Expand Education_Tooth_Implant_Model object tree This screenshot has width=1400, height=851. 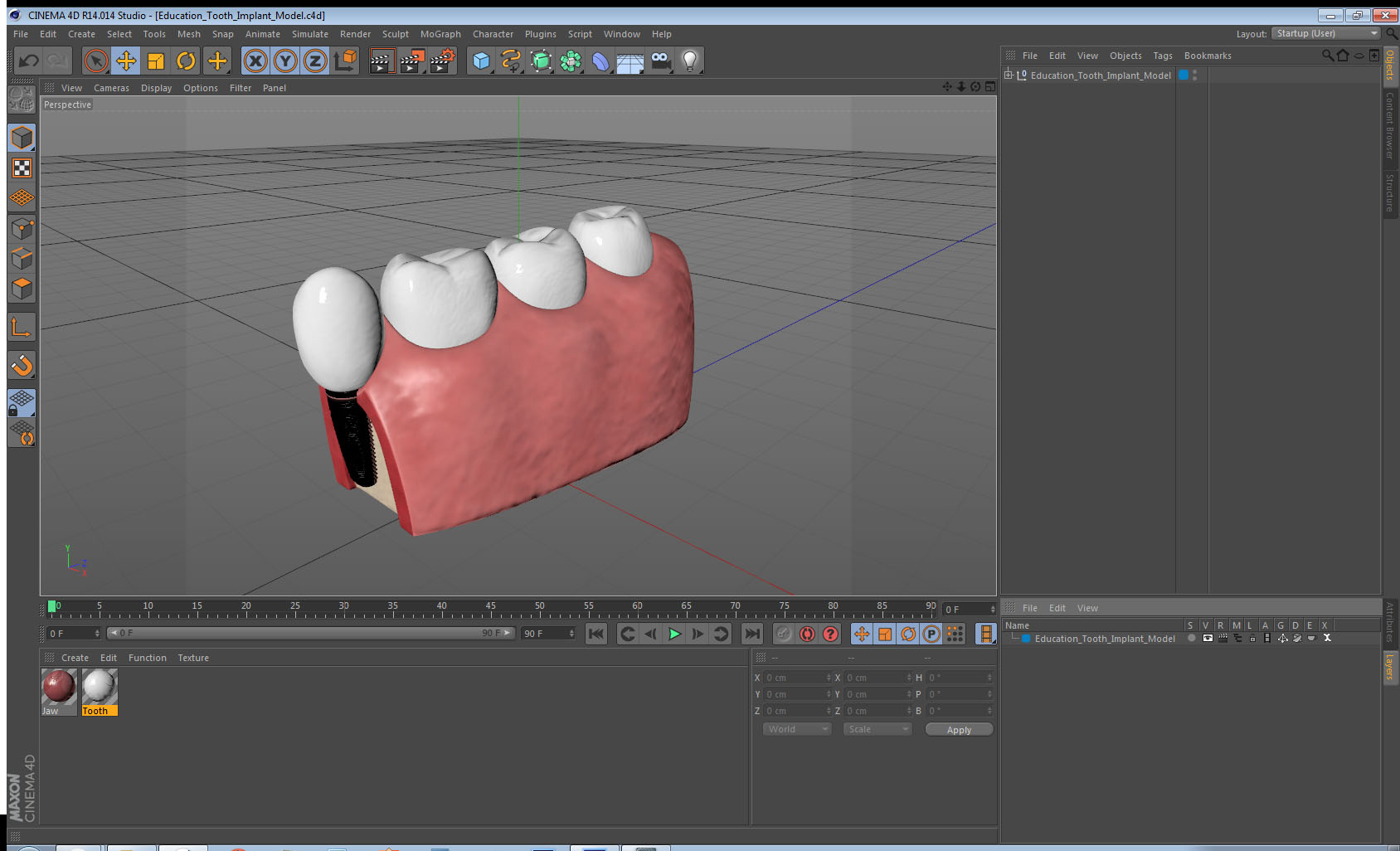point(1009,75)
